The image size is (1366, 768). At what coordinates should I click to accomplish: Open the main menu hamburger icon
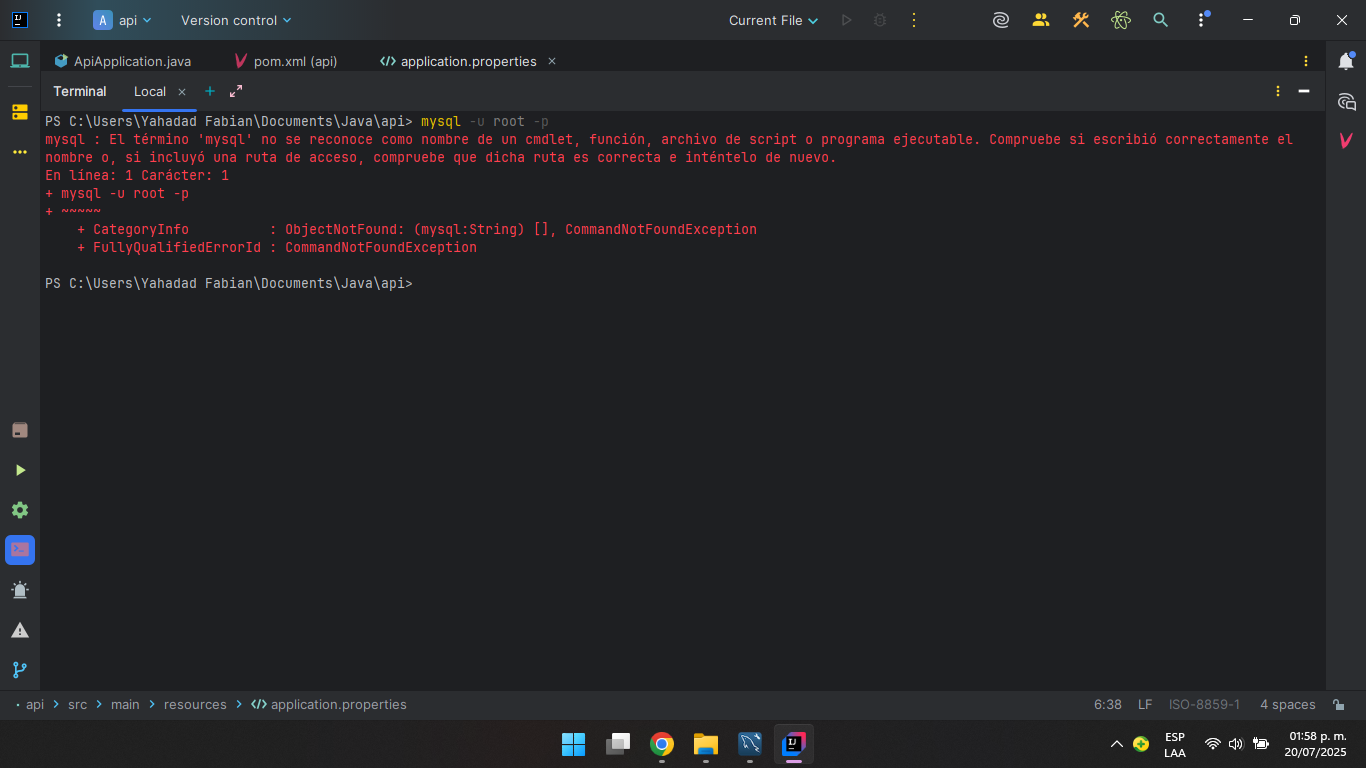(x=59, y=20)
